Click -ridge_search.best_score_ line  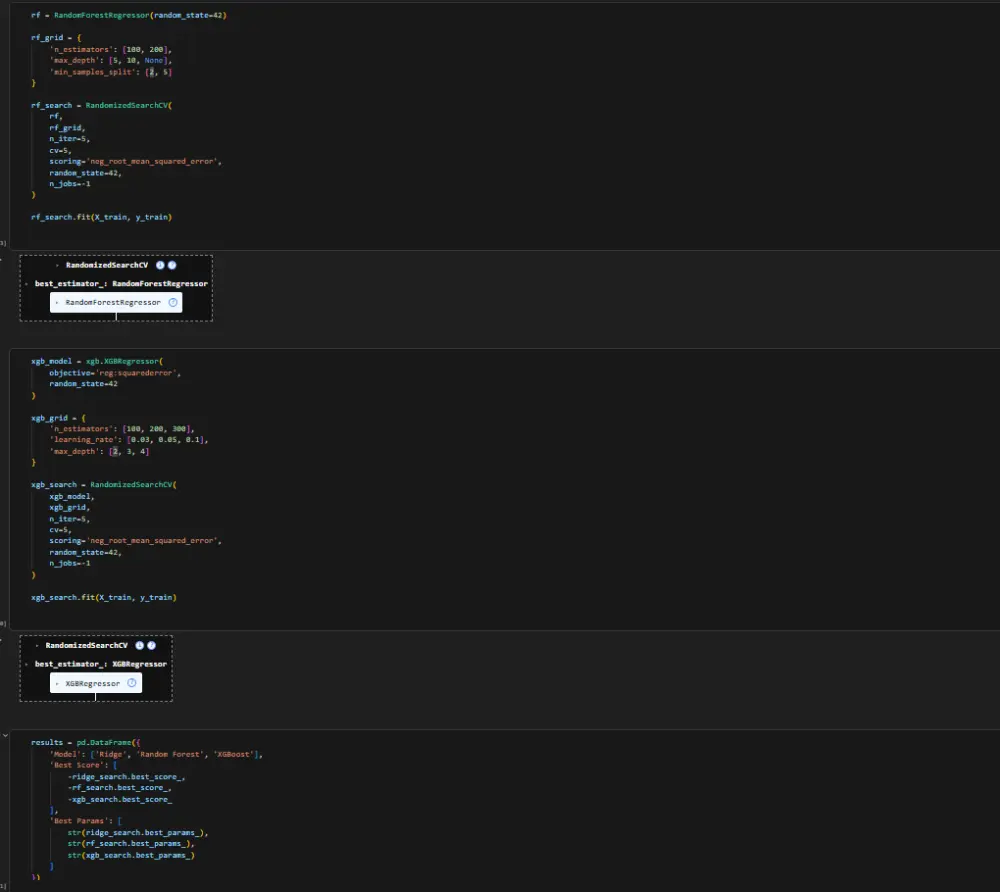(126, 777)
